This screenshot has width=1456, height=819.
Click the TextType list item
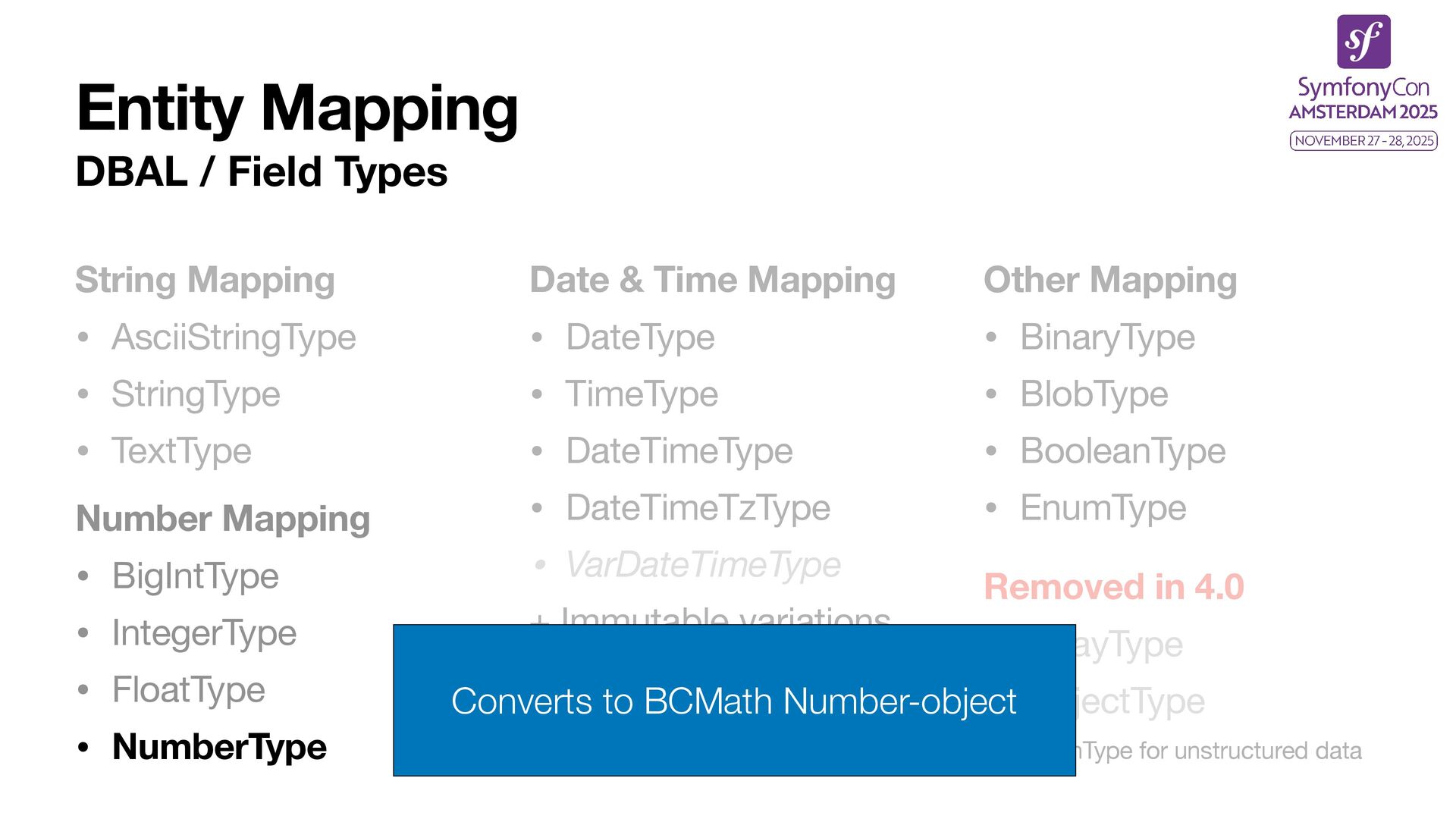pyautogui.click(x=181, y=451)
